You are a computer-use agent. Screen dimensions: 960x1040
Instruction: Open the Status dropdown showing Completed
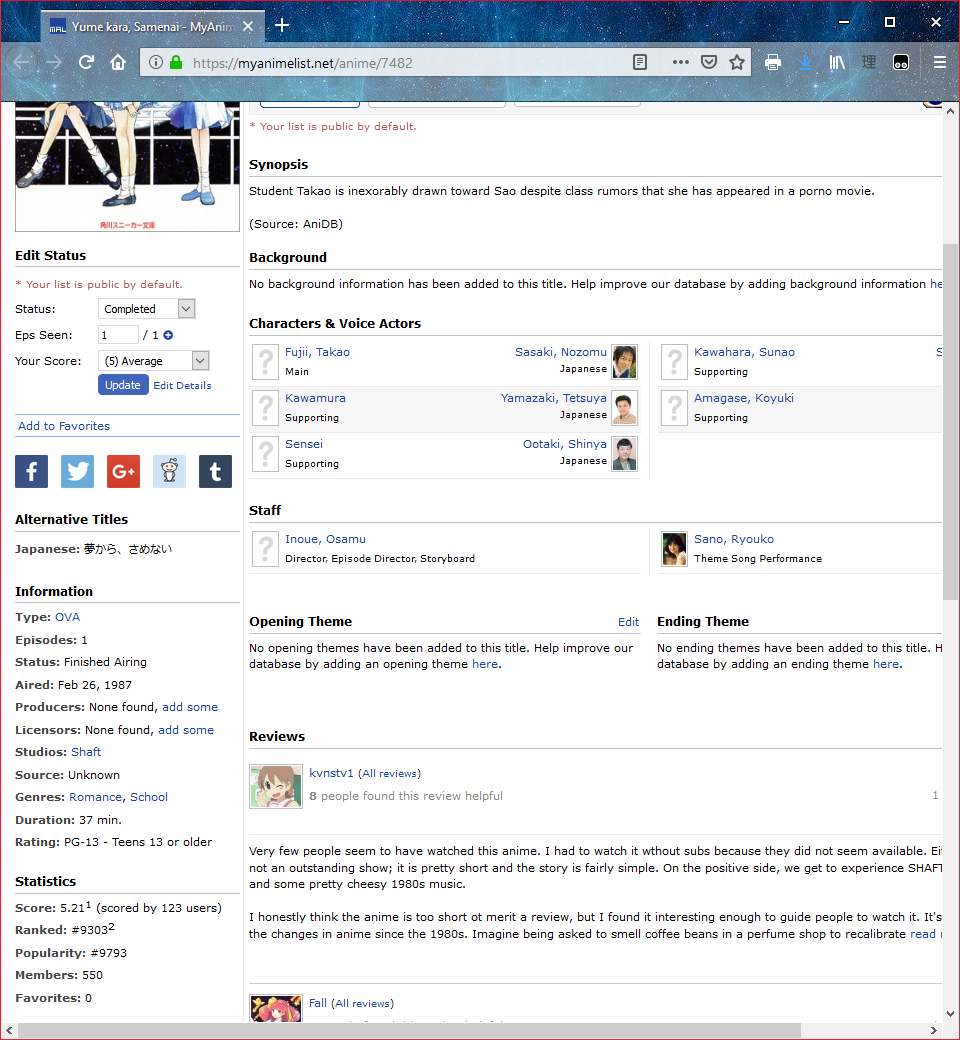[146, 309]
